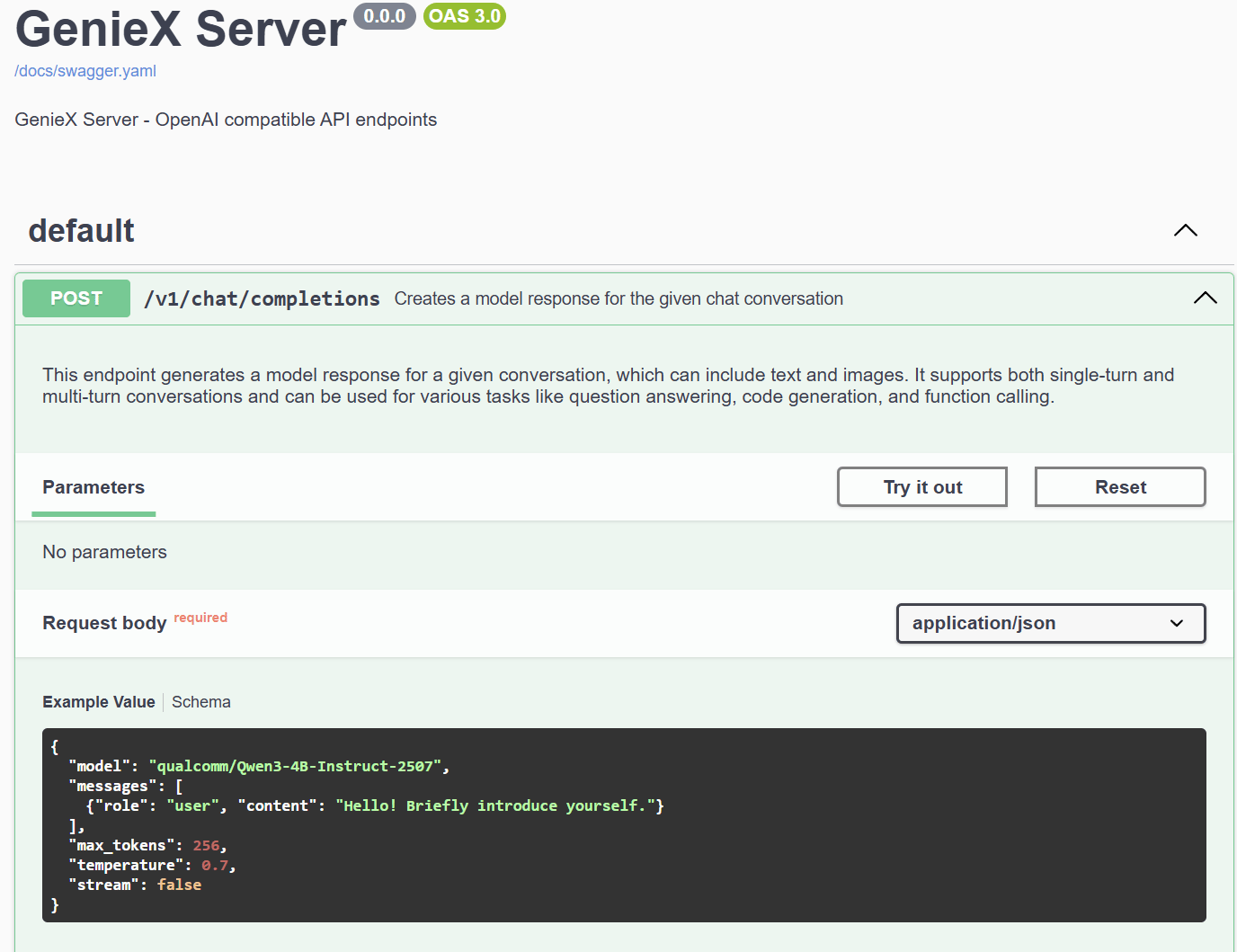The image size is (1237, 952).
Task: Click the temperature value 0.7
Action: pos(215,865)
